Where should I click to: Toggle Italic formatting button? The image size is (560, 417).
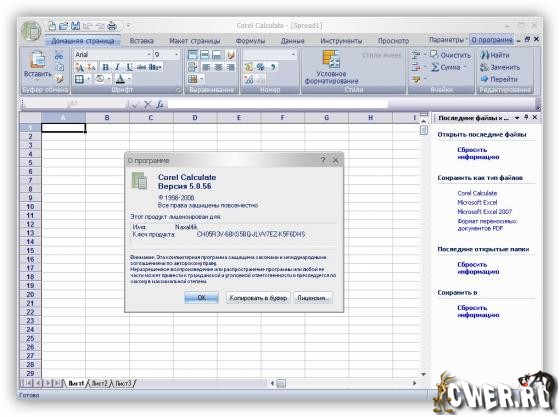click(x=117, y=67)
